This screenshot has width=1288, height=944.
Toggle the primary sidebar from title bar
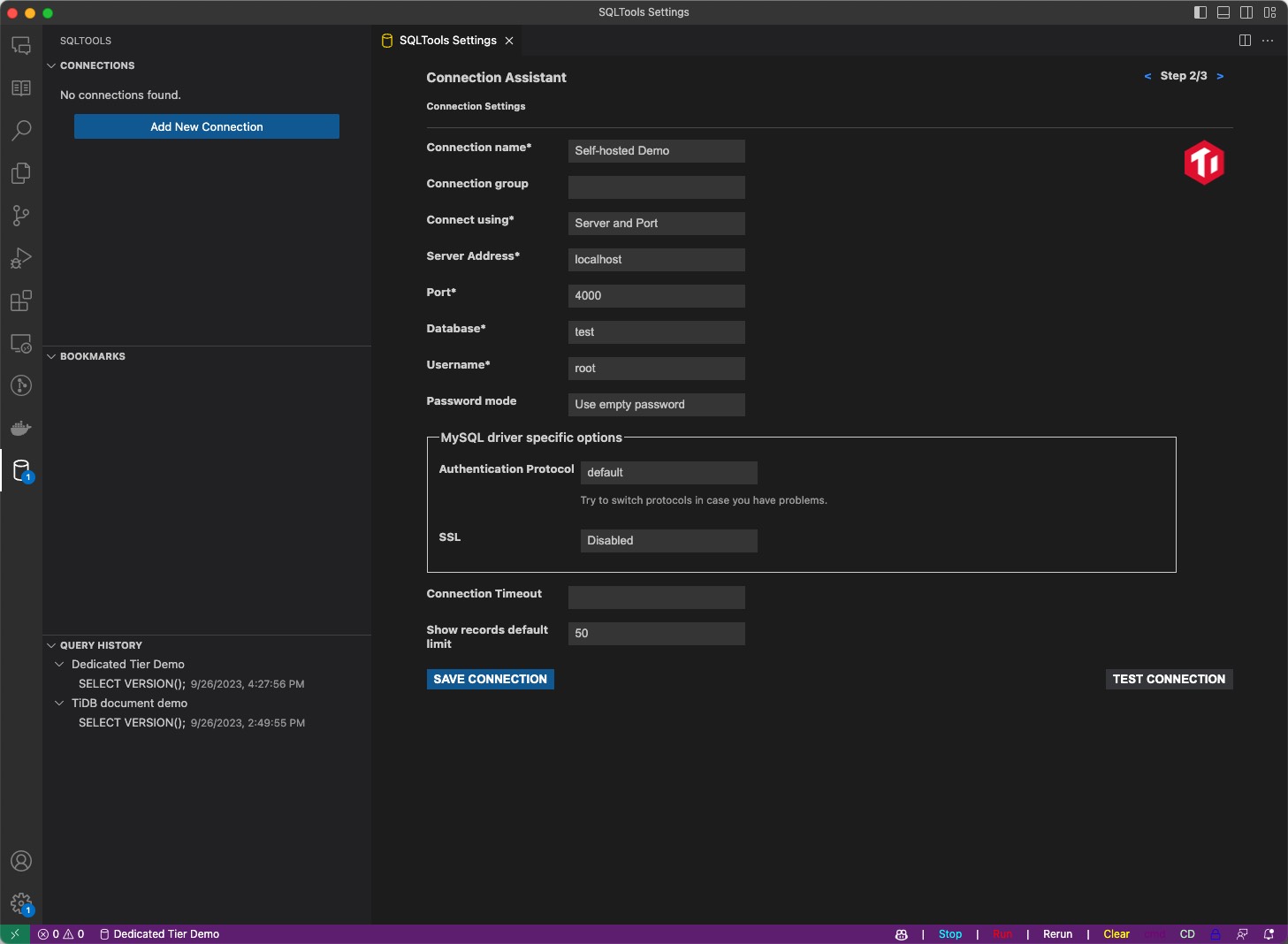(x=1200, y=12)
